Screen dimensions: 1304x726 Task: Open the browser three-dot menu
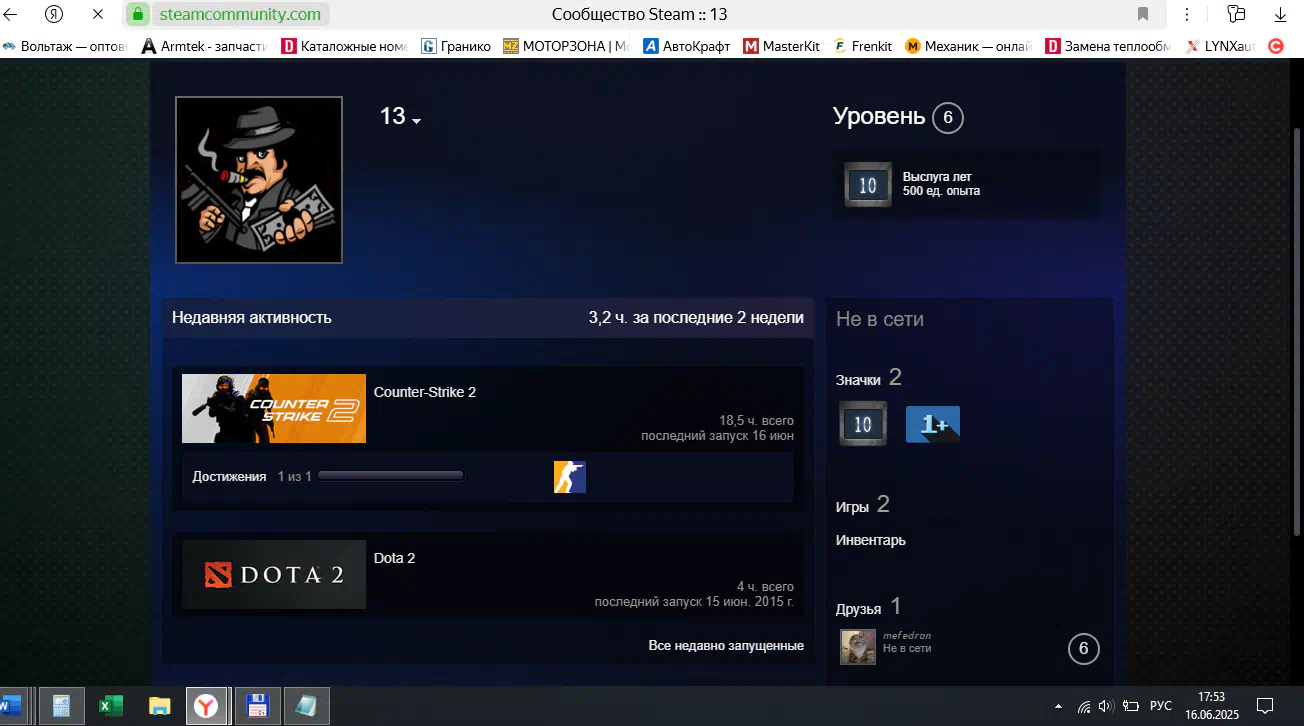click(x=1187, y=15)
